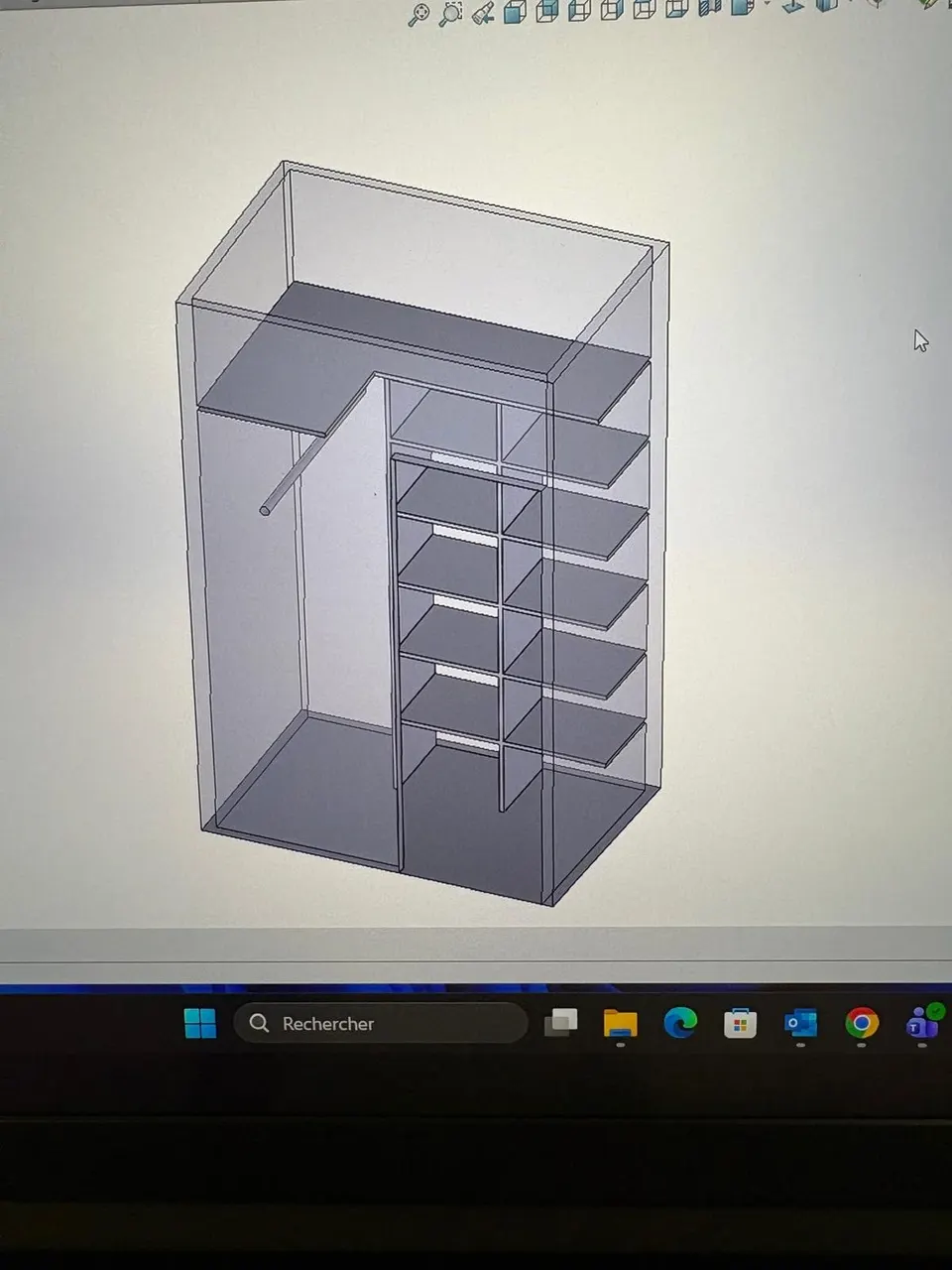The height and width of the screenshot is (1270, 952).
Task: Click the Previous View icon
Action: pos(483,14)
